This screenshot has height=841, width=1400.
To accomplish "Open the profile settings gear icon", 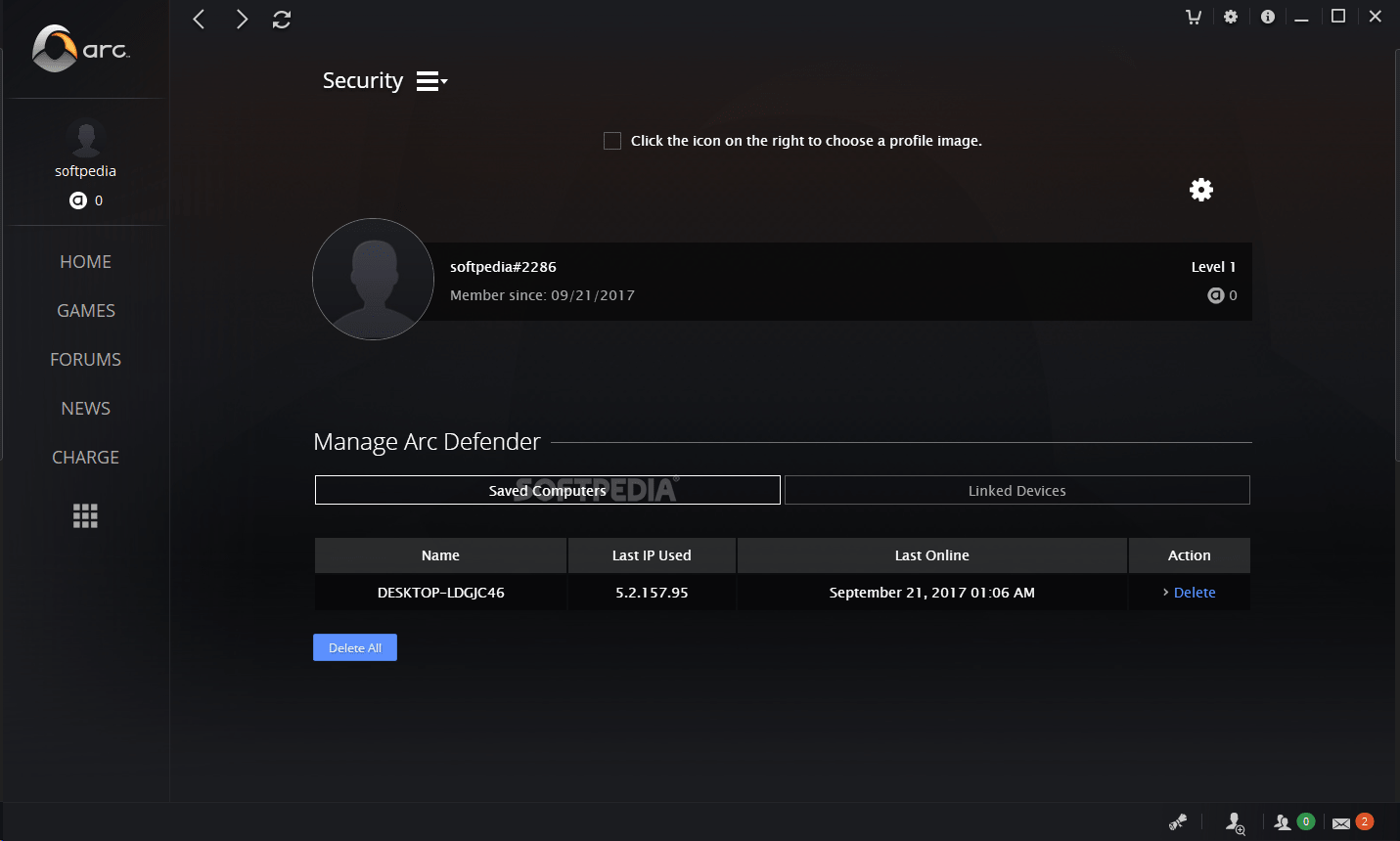I will point(1201,190).
